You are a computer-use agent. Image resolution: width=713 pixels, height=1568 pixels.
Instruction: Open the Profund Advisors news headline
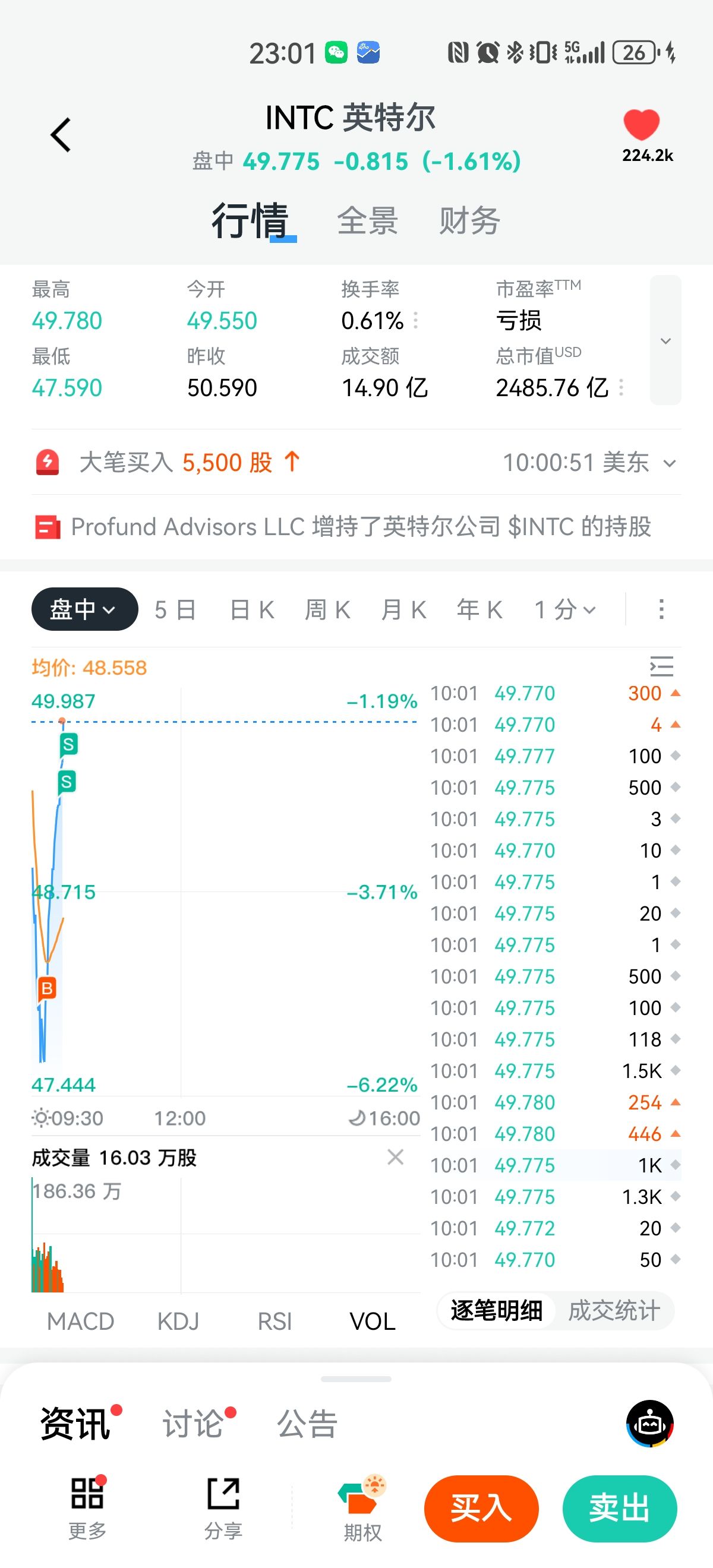[x=361, y=527]
